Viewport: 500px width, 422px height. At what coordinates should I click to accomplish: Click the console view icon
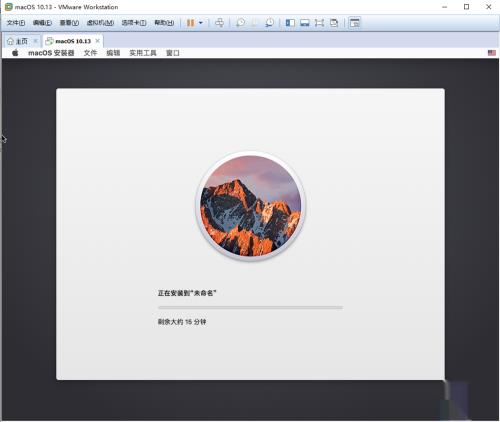click(x=355, y=23)
